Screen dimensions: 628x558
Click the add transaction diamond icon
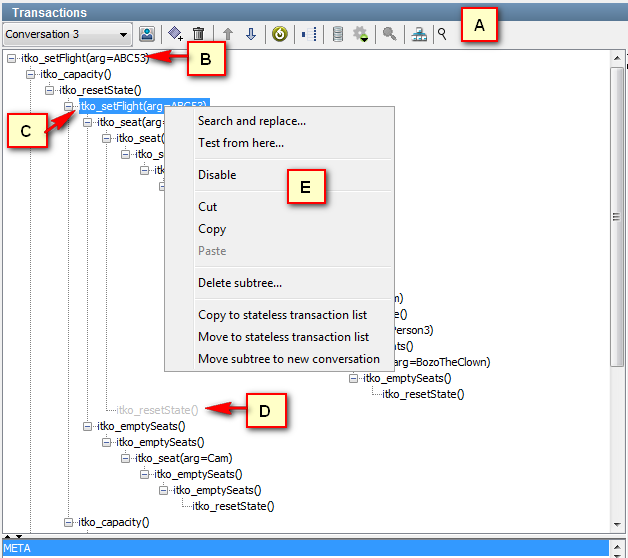175,34
